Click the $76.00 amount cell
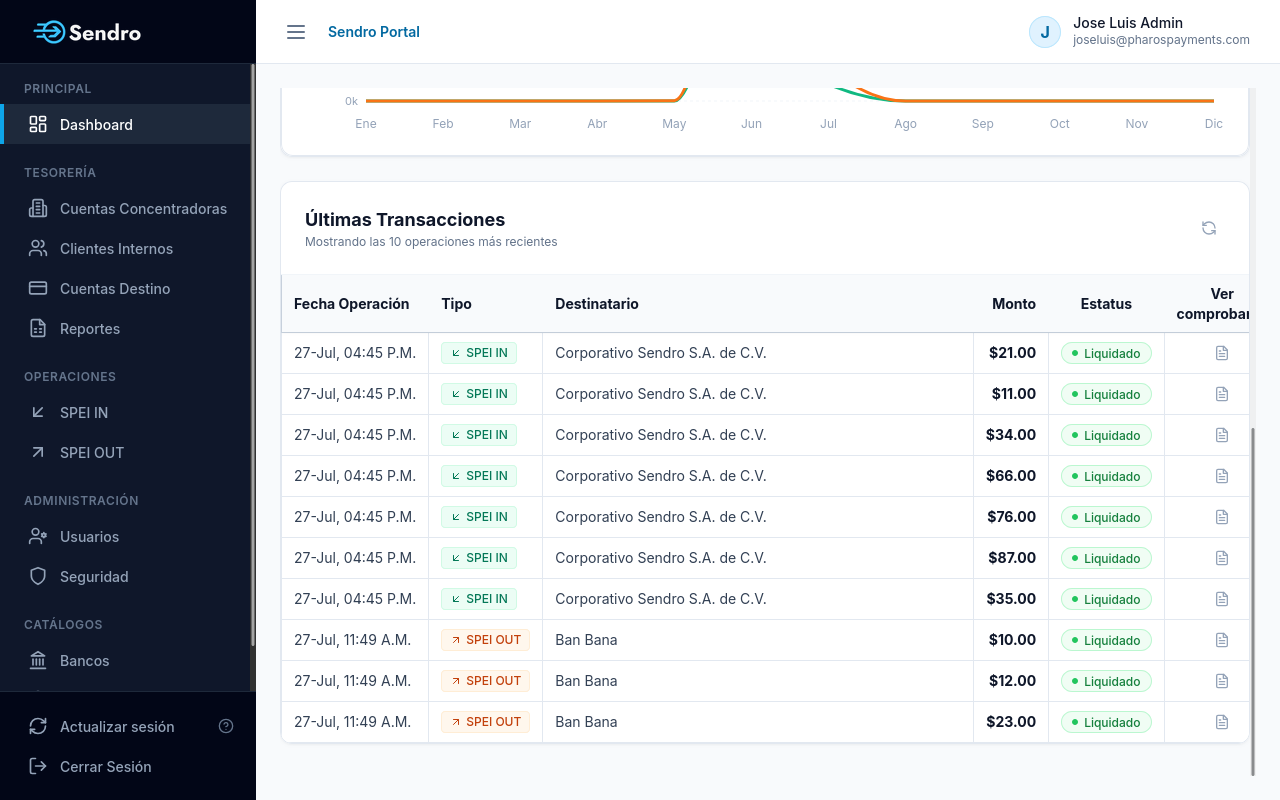Image resolution: width=1280 pixels, height=800 pixels. [1011, 517]
